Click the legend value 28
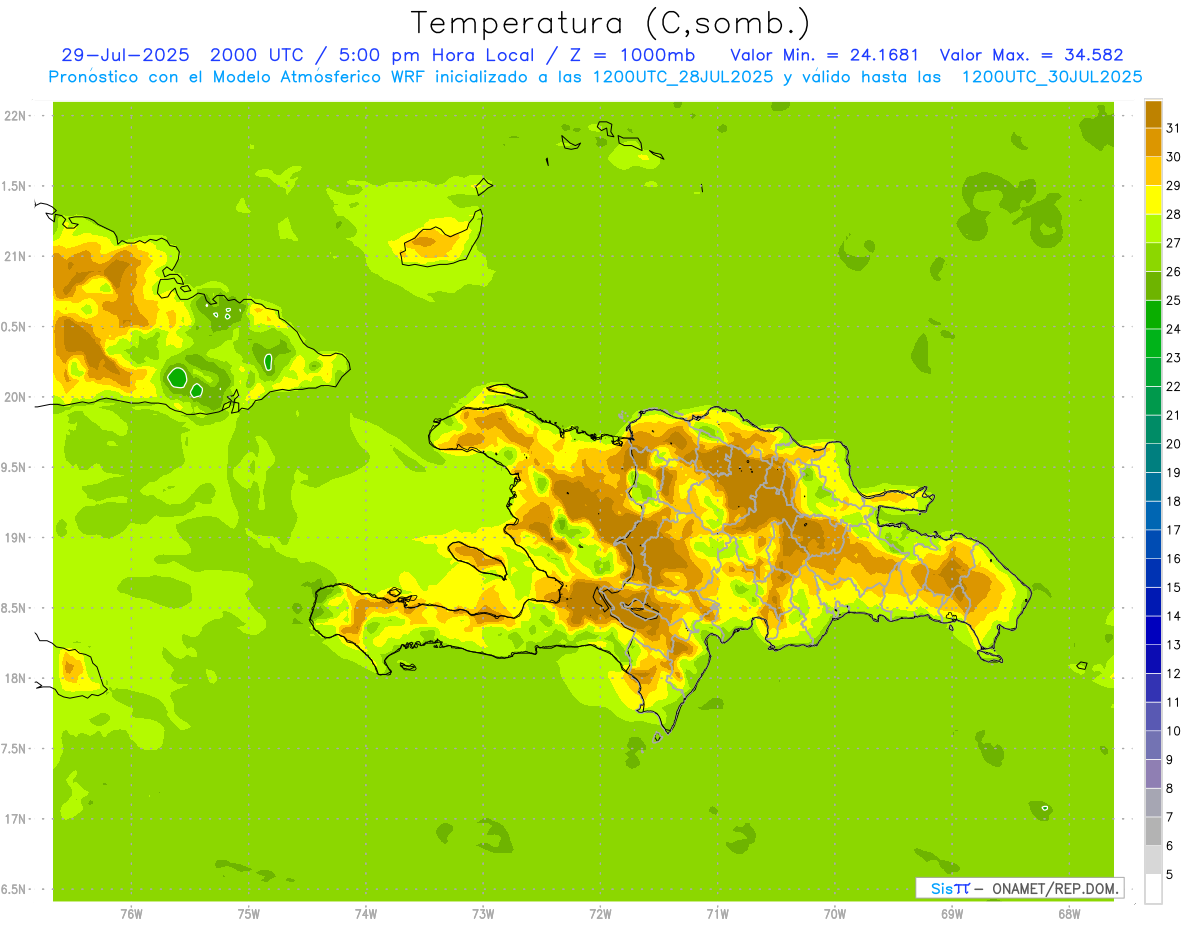 pos(1173,214)
